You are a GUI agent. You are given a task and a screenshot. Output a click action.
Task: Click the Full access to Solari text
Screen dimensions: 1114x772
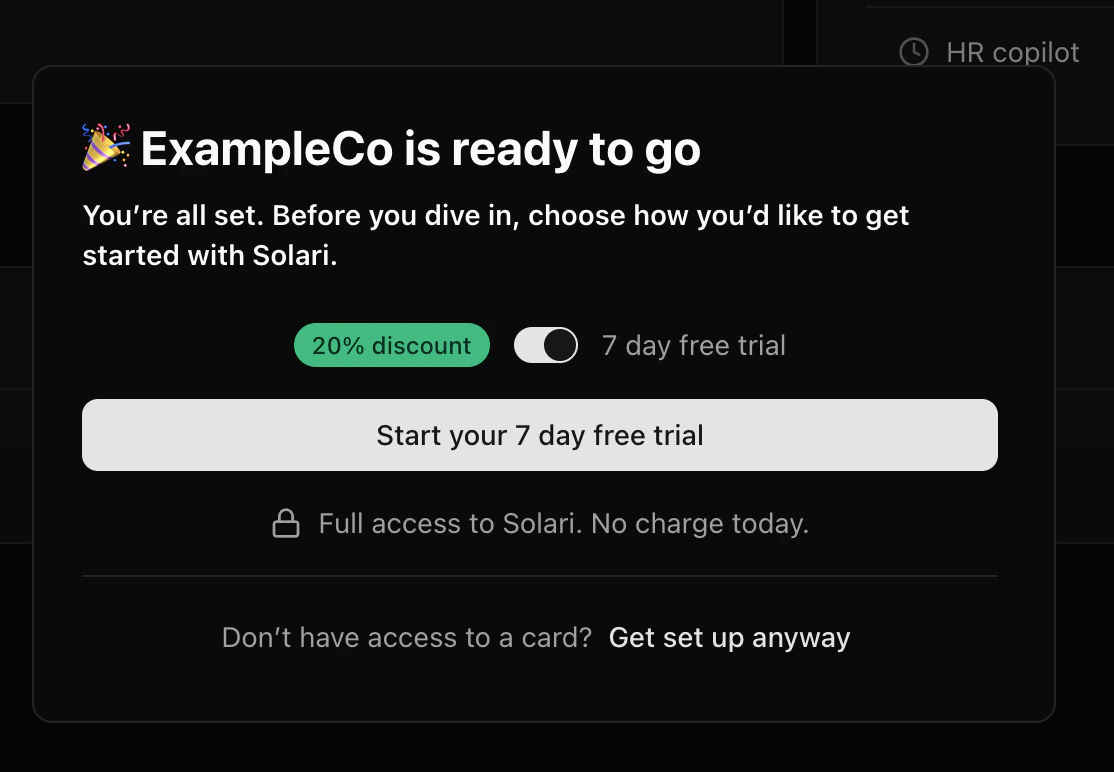(563, 523)
